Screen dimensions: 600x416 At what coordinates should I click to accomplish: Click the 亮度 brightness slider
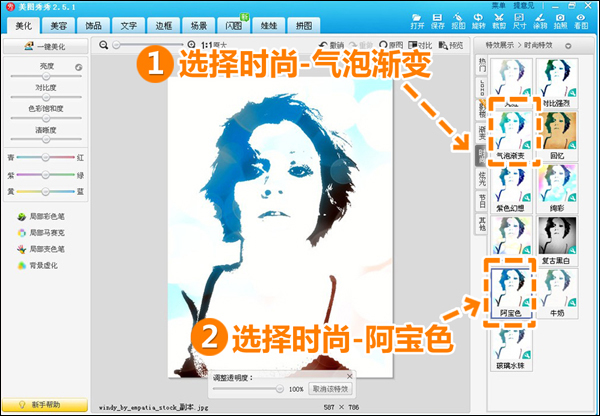[x=45, y=77]
